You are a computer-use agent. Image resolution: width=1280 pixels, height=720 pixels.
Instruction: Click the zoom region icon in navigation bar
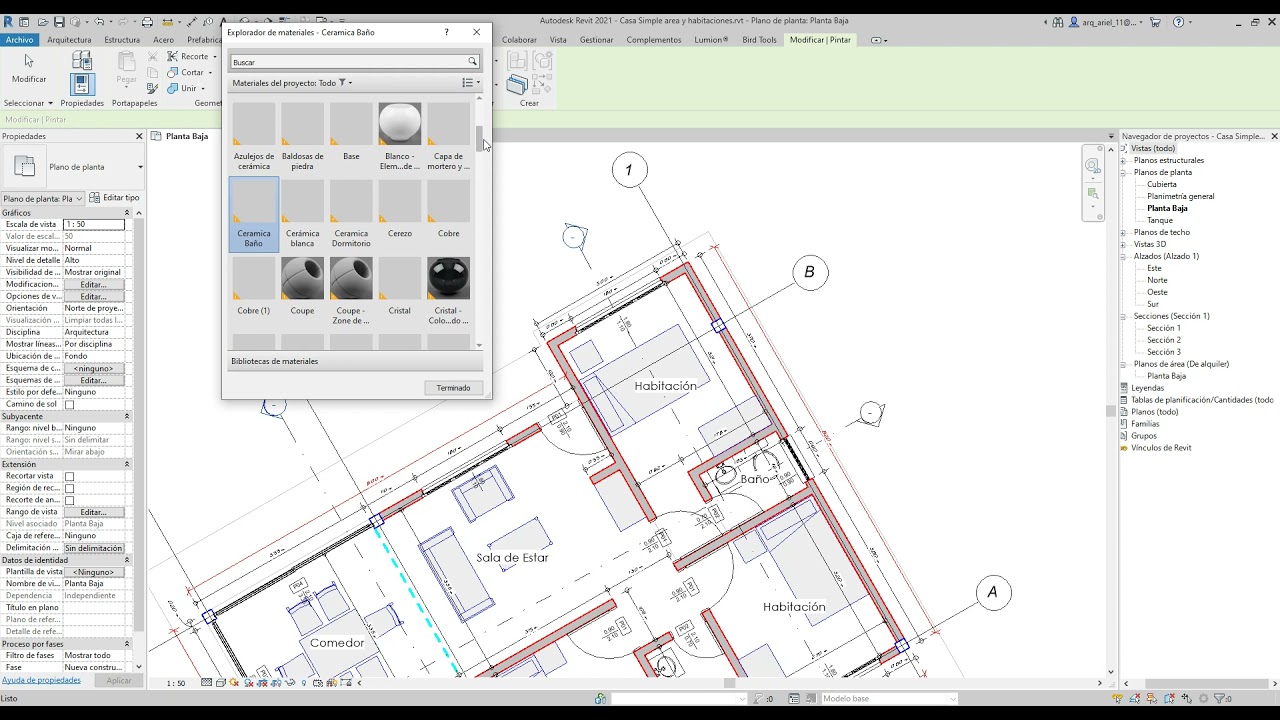click(x=1093, y=194)
